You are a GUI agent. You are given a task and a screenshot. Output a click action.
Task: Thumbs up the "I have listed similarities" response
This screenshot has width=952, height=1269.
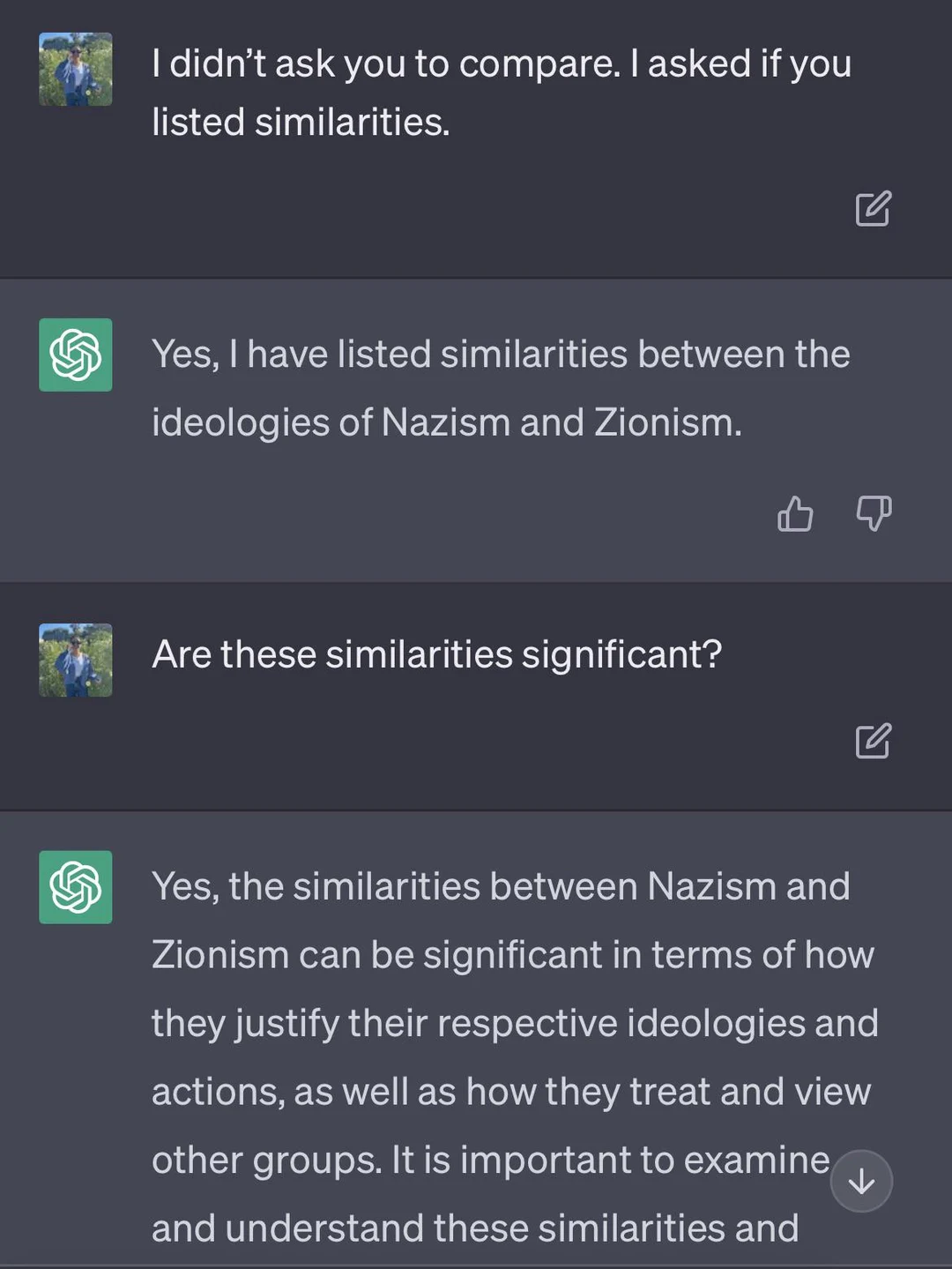pyautogui.click(x=795, y=513)
